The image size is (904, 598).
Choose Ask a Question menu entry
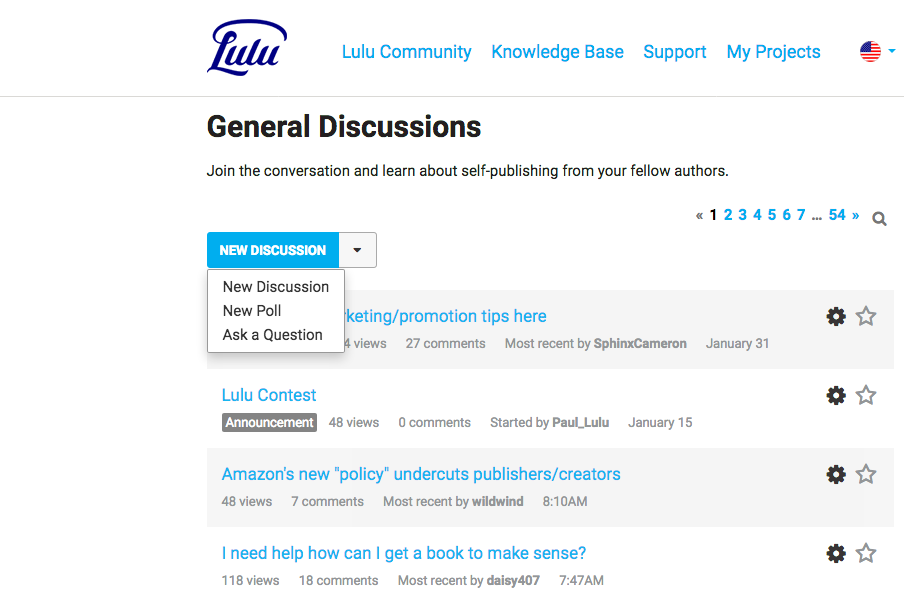(272, 335)
